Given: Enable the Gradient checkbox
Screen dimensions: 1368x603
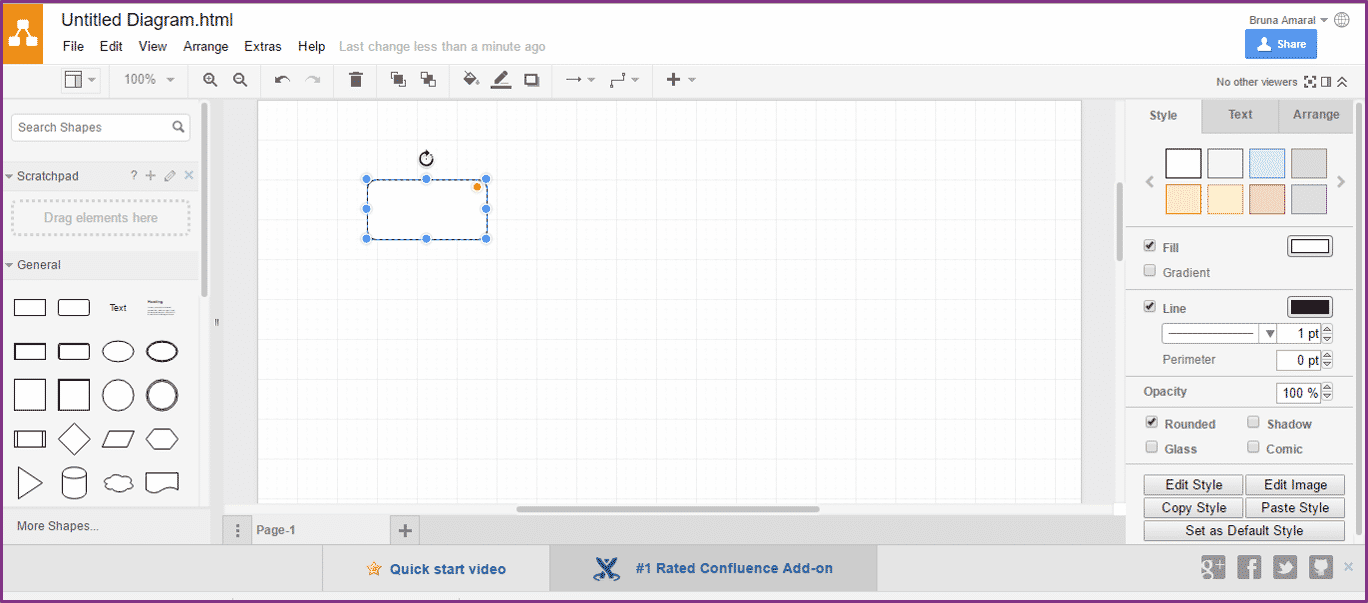Looking at the screenshot, I should pyautogui.click(x=1150, y=271).
